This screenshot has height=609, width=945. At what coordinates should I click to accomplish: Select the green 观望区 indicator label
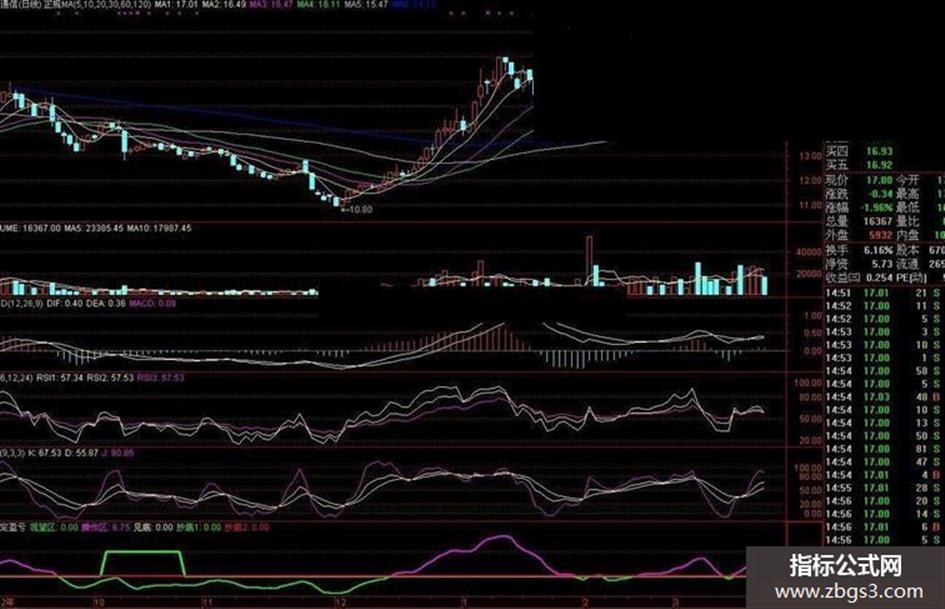54,528
